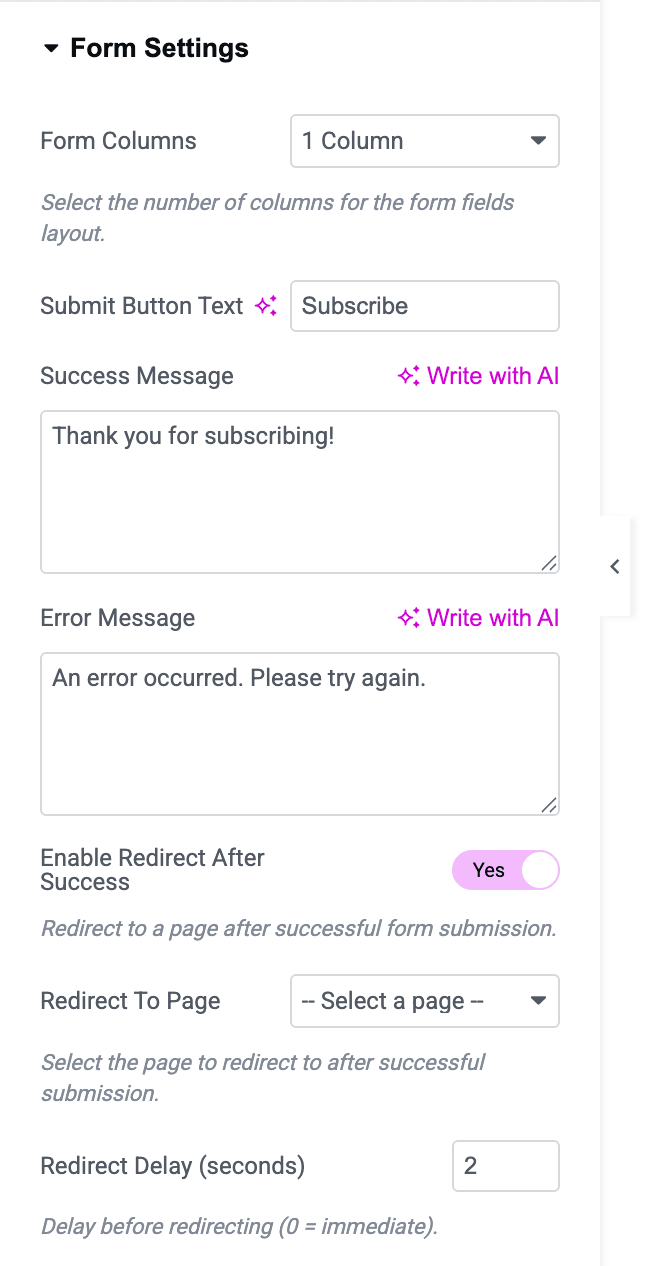Image resolution: width=656 pixels, height=1266 pixels.
Task: Select the Subscribe text in Submit Button Text
Action: [355, 306]
